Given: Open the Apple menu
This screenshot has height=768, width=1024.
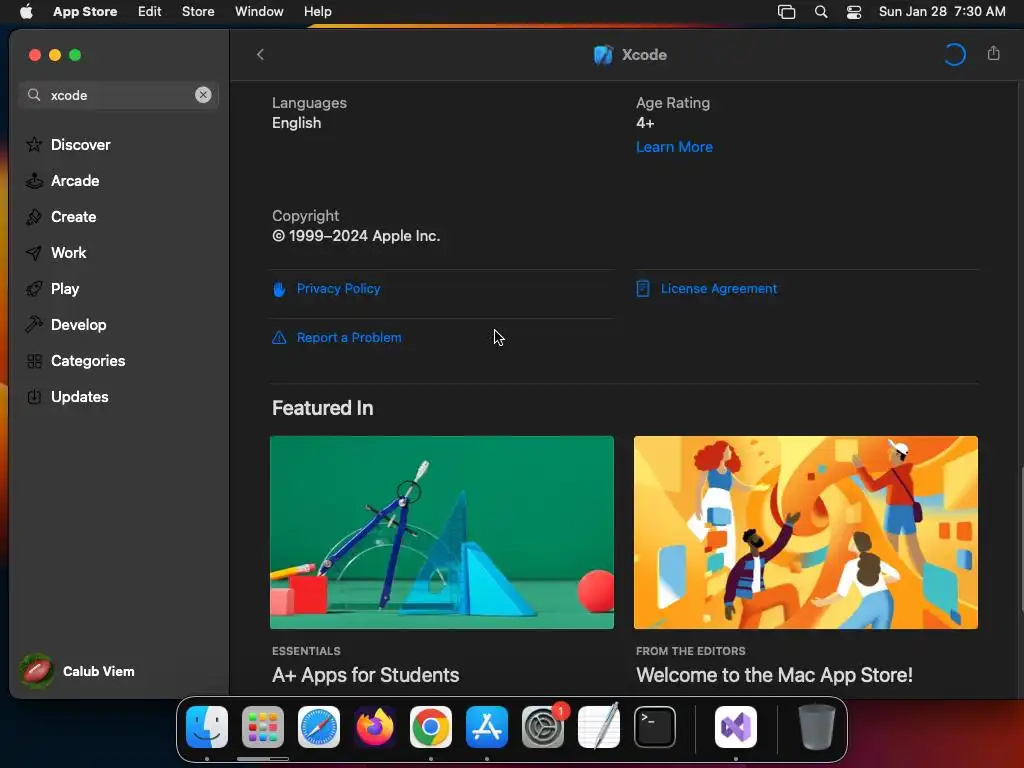Looking at the screenshot, I should (x=26, y=12).
